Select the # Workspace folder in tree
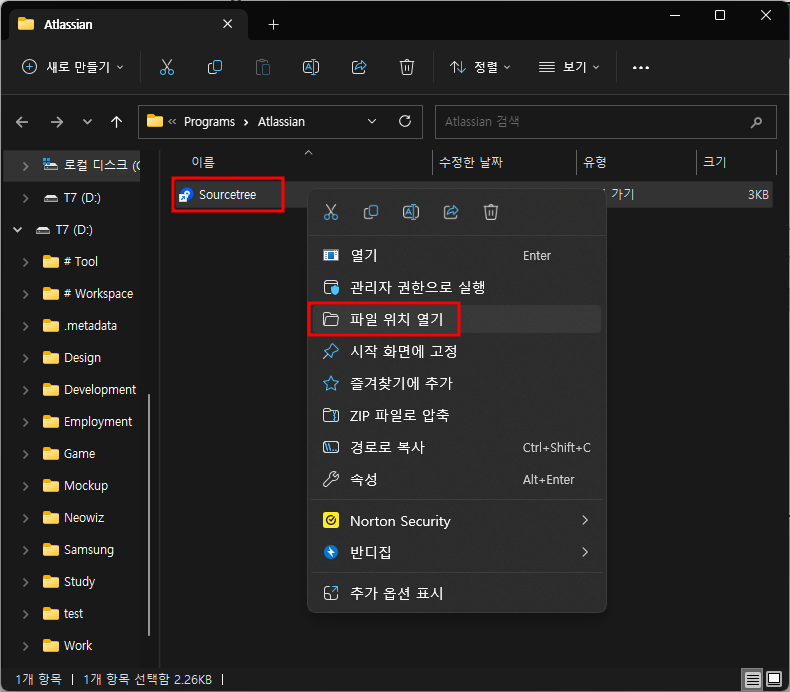790x692 pixels. (x=98, y=294)
